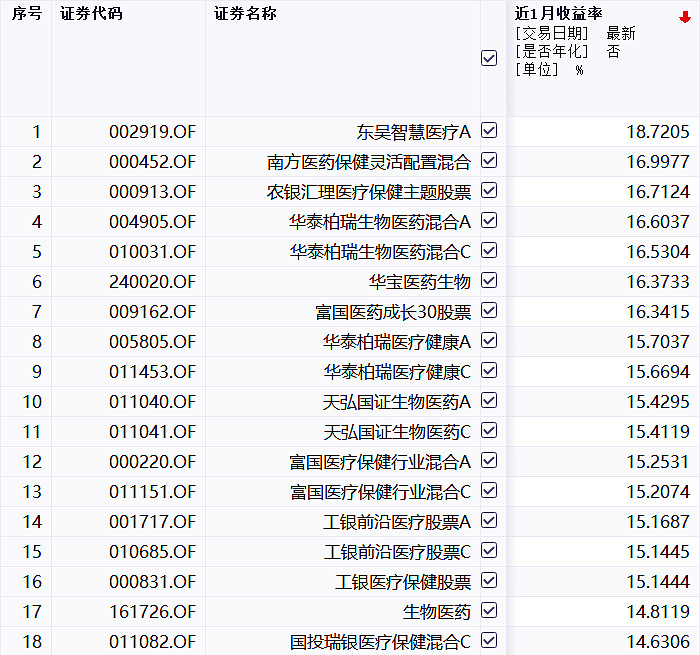Select fund code 004905.OF
The image size is (700, 655).
pos(152,221)
